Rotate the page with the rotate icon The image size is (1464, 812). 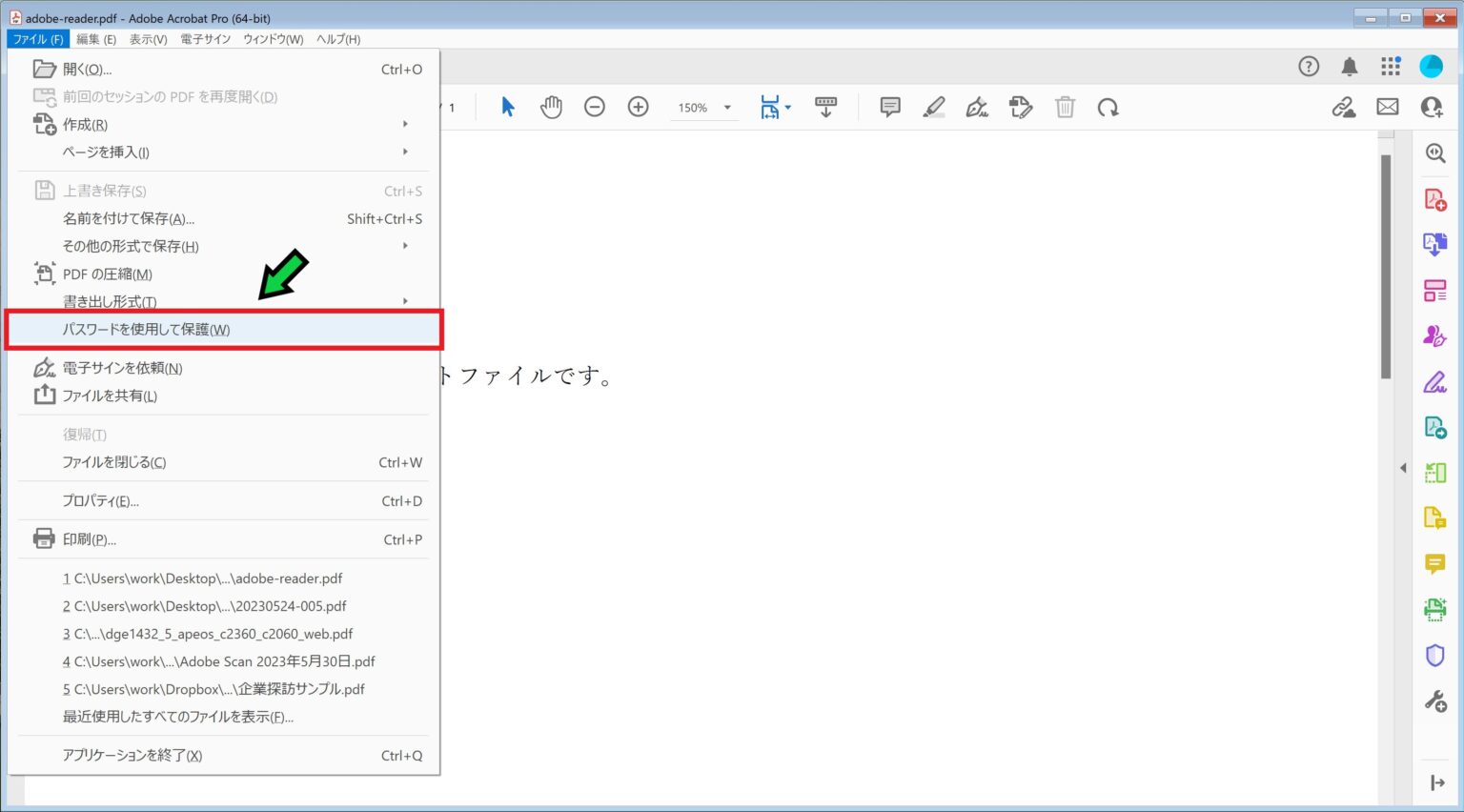[1108, 108]
